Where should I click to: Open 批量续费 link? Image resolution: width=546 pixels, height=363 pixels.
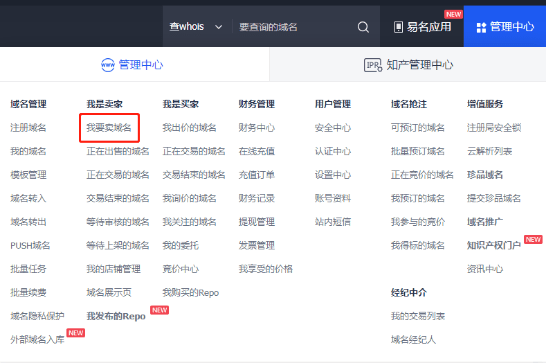coord(28,293)
